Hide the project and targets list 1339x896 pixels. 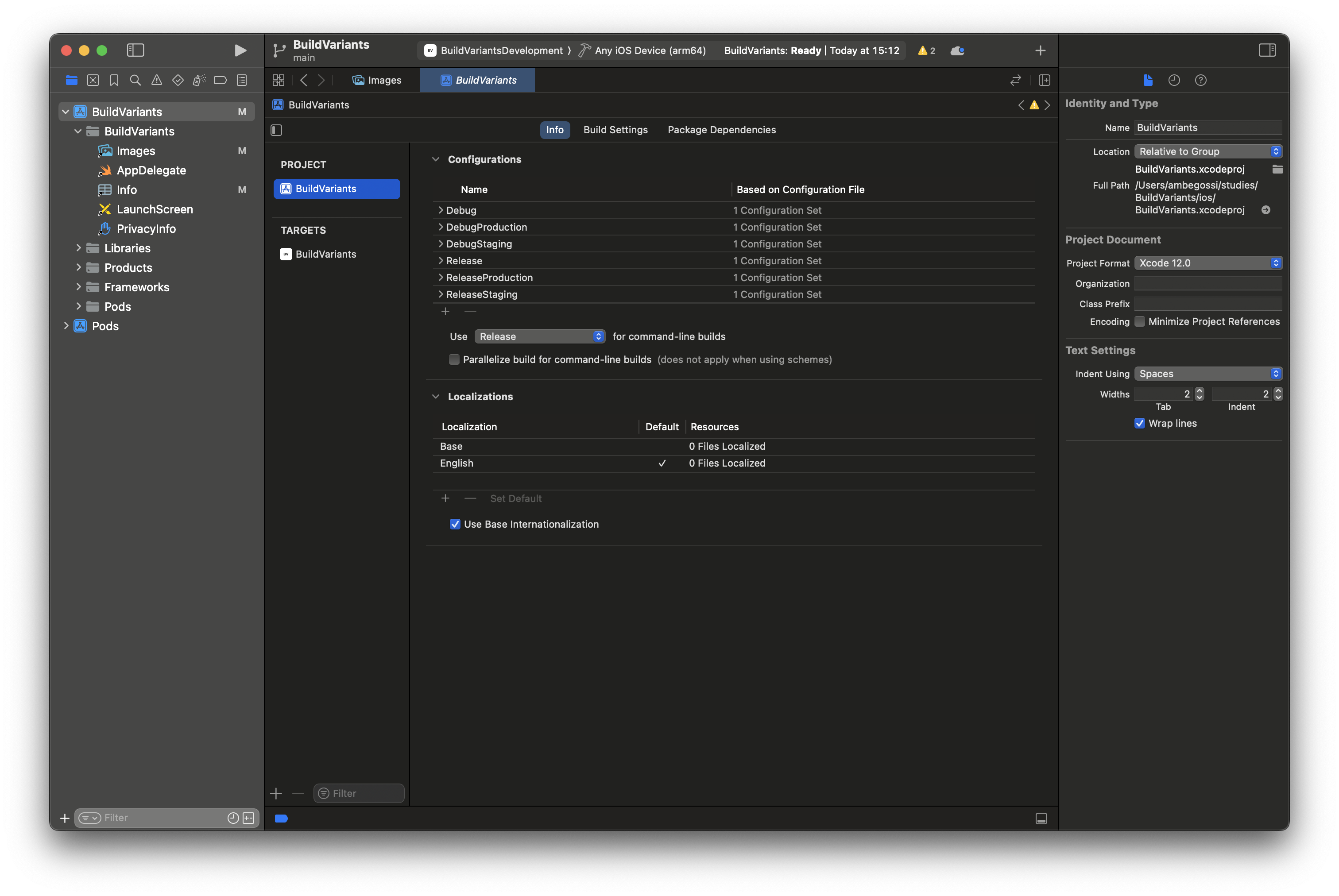[277, 130]
